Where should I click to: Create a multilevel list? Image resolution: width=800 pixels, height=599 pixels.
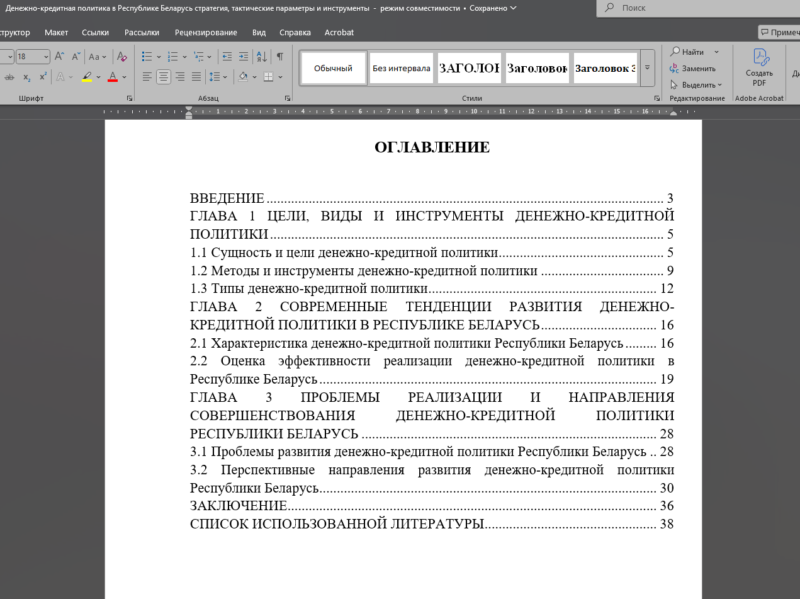coord(198,56)
